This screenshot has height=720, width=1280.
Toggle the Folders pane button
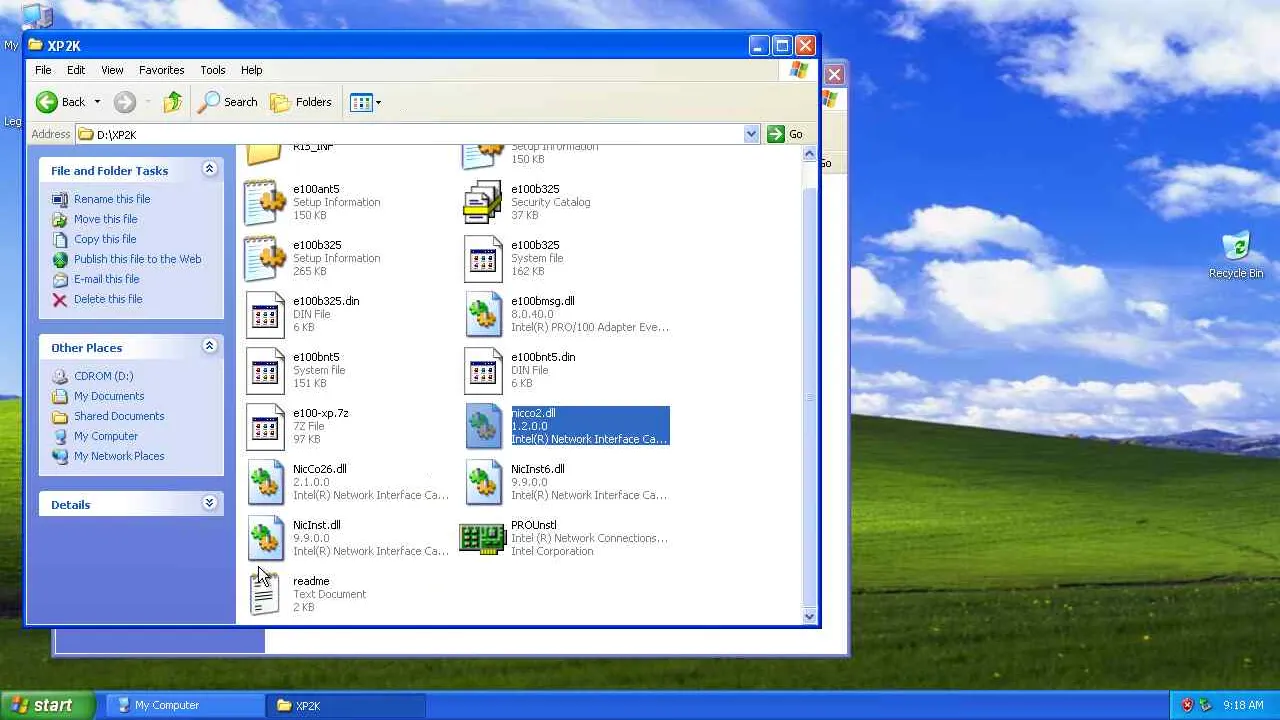301,102
